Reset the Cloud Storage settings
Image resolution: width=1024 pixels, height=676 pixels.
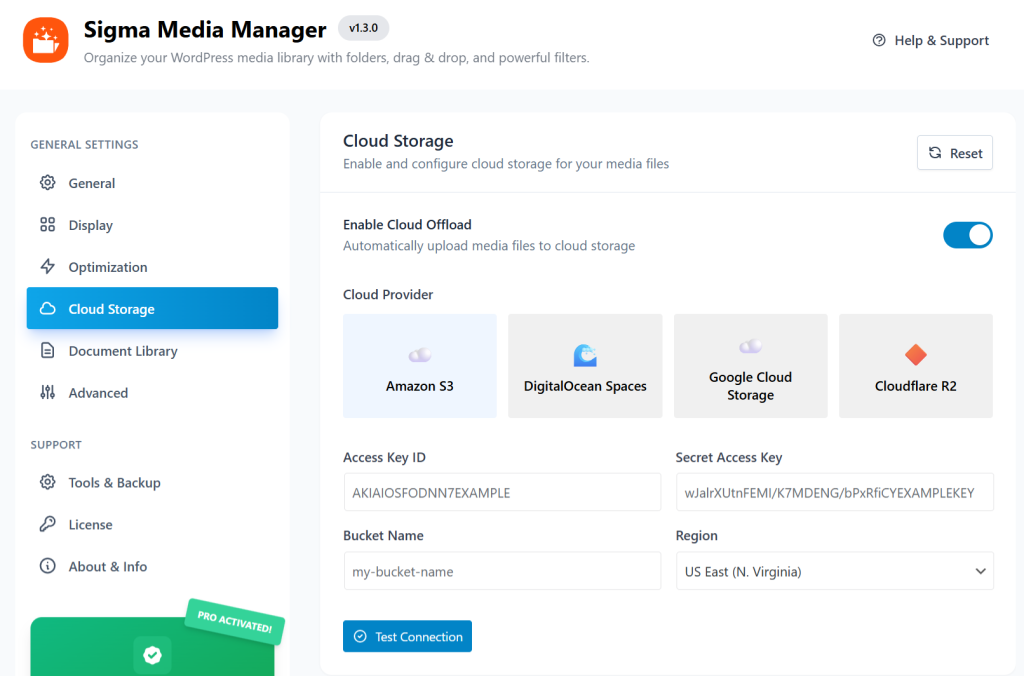point(954,152)
